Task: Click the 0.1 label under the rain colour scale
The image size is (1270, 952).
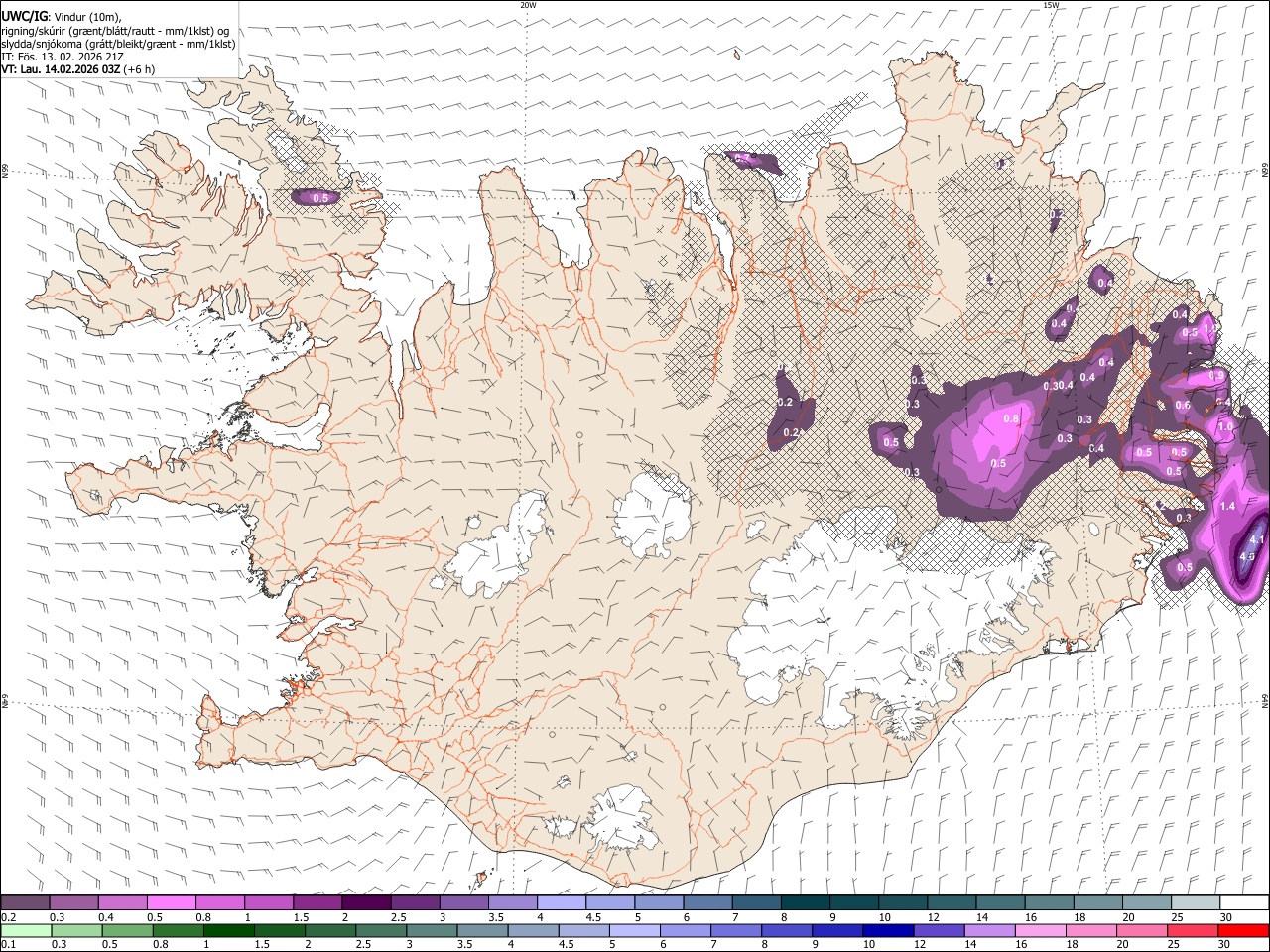Action: coord(8,944)
